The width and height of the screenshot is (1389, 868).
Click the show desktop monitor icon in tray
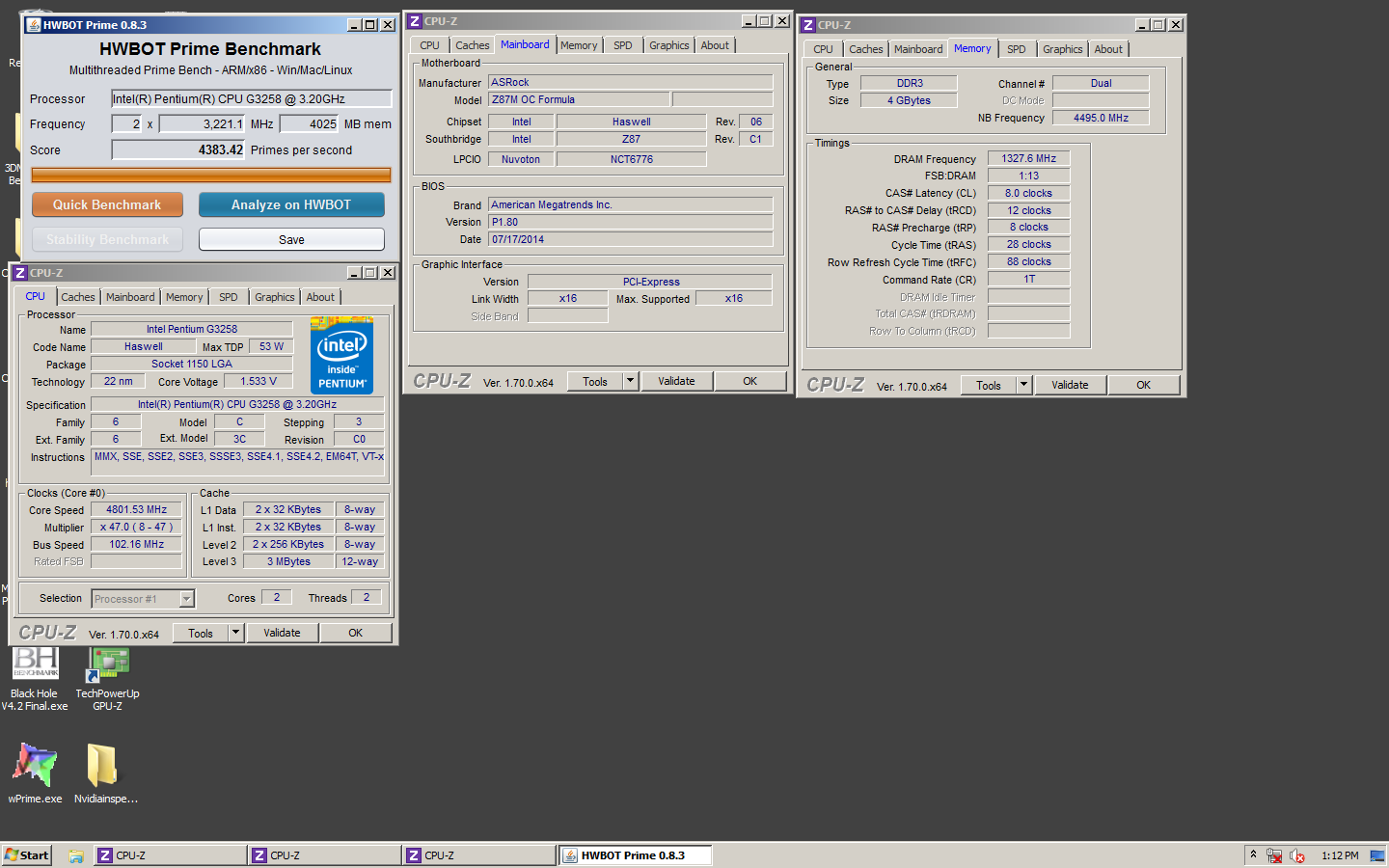click(x=1376, y=855)
